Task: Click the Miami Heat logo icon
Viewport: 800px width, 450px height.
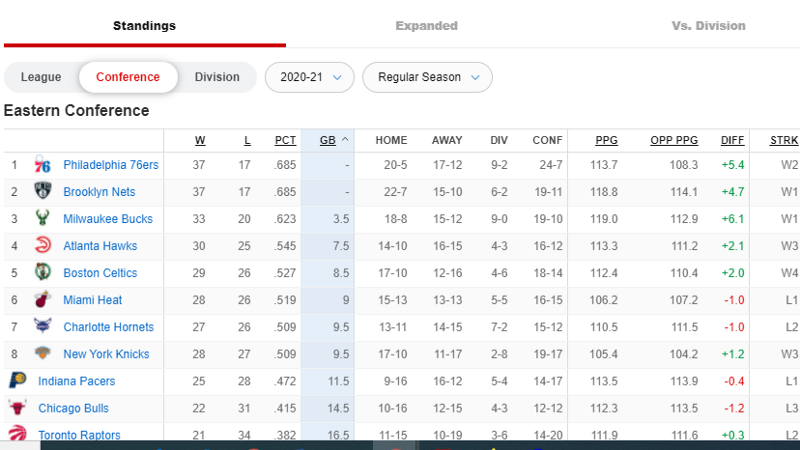Action: click(42, 299)
